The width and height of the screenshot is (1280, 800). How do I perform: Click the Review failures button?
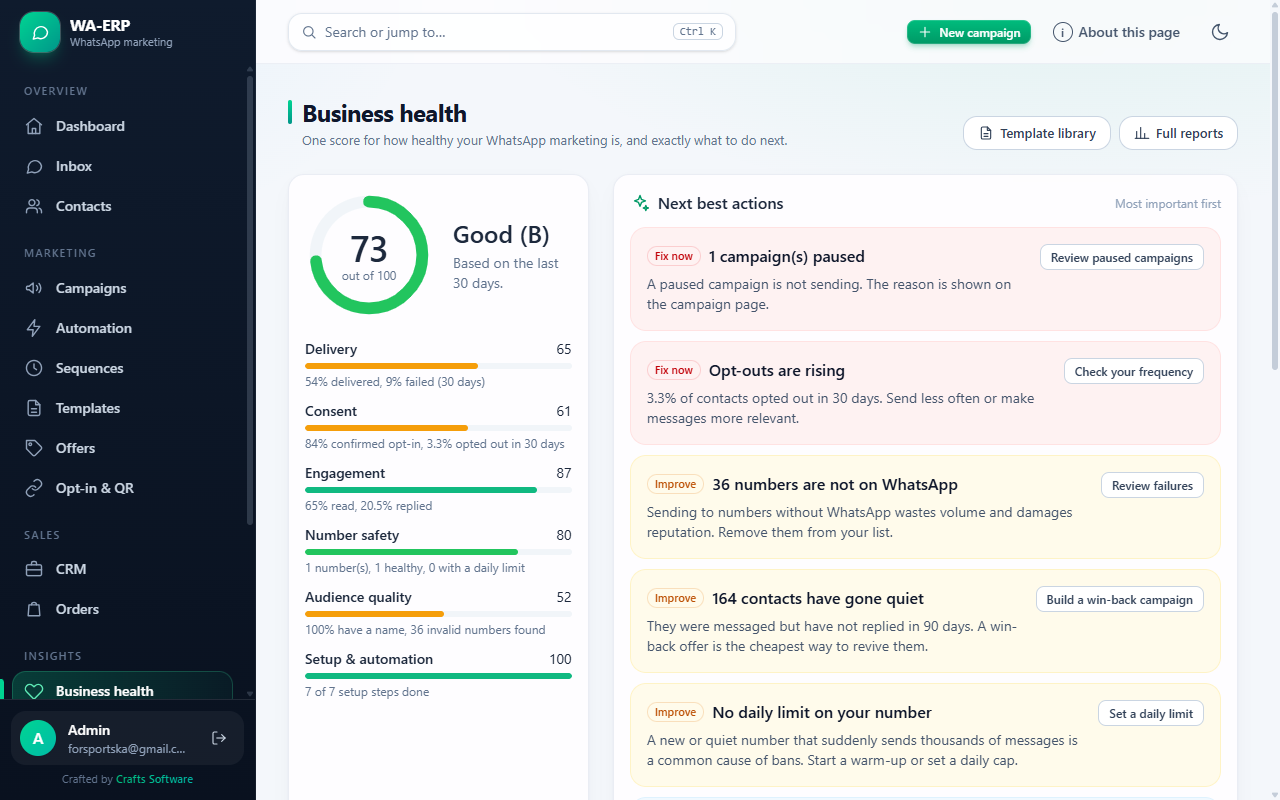pyautogui.click(x=1152, y=485)
